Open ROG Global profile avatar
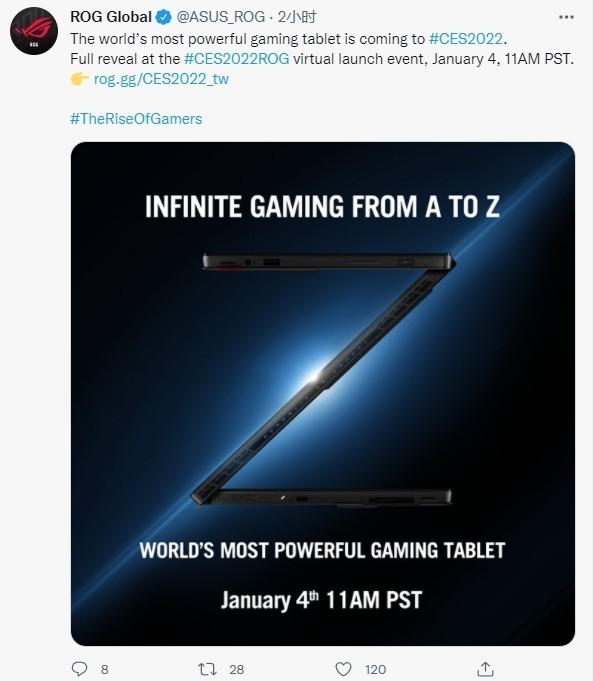The image size is (593, 681). (x=34, y=31)
